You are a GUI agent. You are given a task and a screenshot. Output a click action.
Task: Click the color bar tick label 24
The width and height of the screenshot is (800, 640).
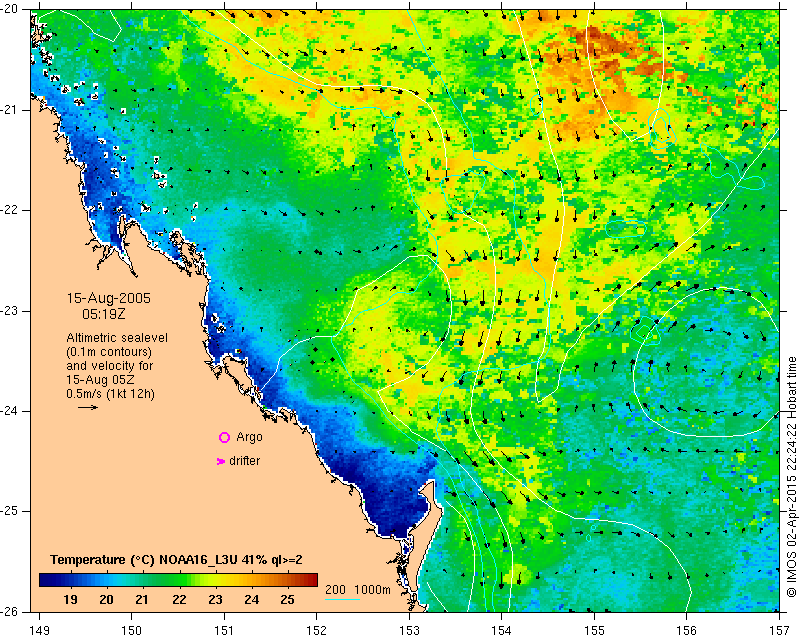(252, 599)
